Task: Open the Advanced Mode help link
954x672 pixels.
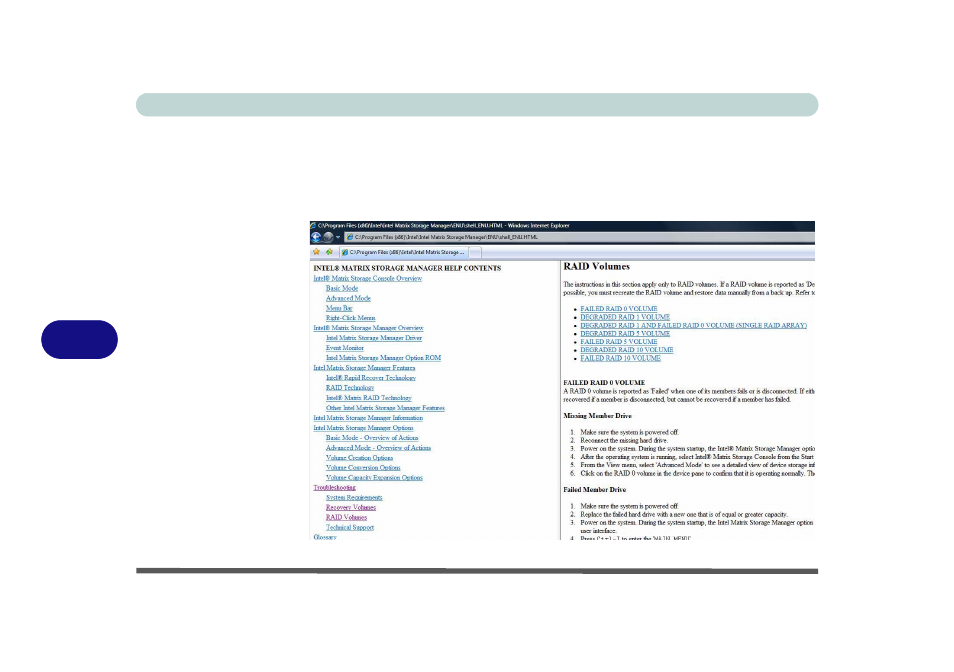Action: pyautogui.click(x=348, y=299)
